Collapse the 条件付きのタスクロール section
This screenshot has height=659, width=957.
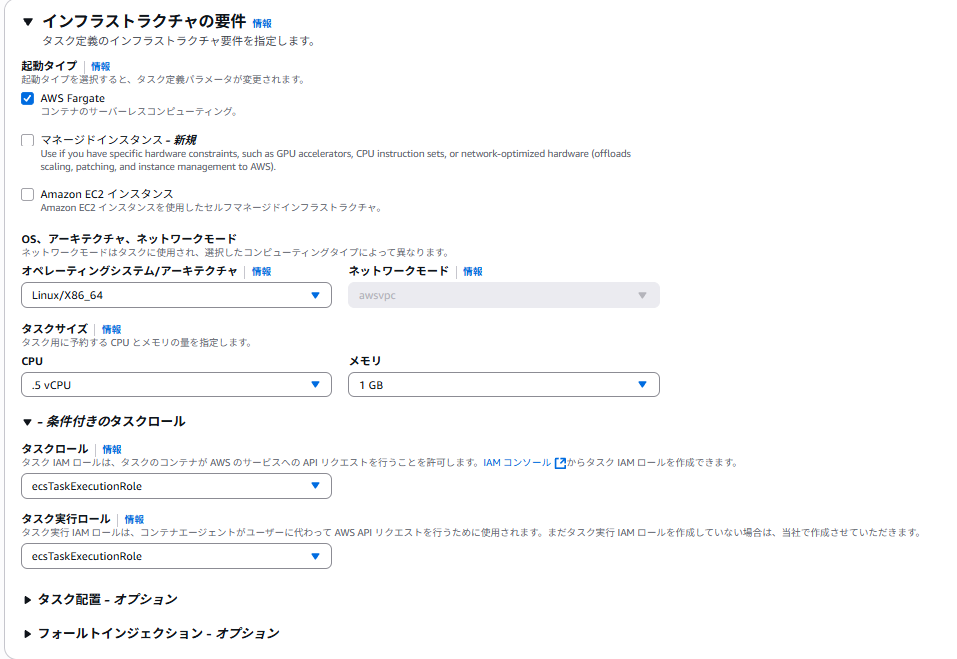point(28,422)
